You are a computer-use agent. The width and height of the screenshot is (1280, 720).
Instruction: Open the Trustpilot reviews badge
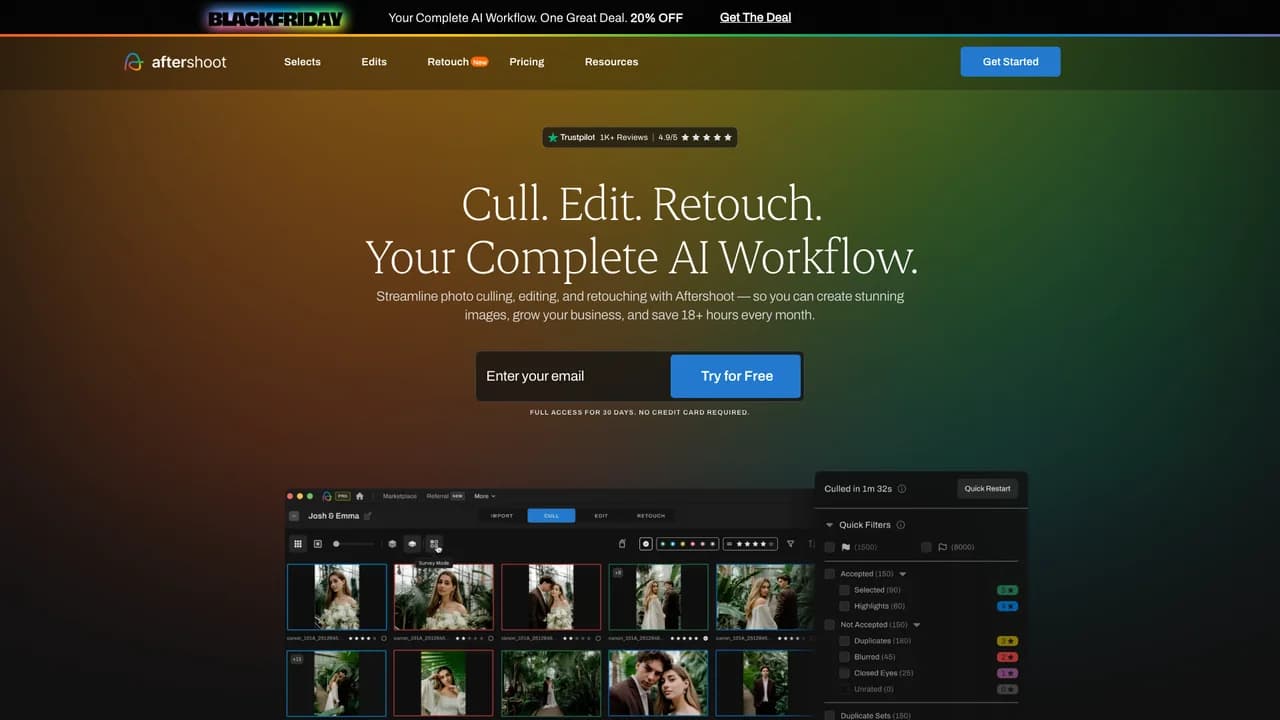pyautogui.click(x=640, y=137)
